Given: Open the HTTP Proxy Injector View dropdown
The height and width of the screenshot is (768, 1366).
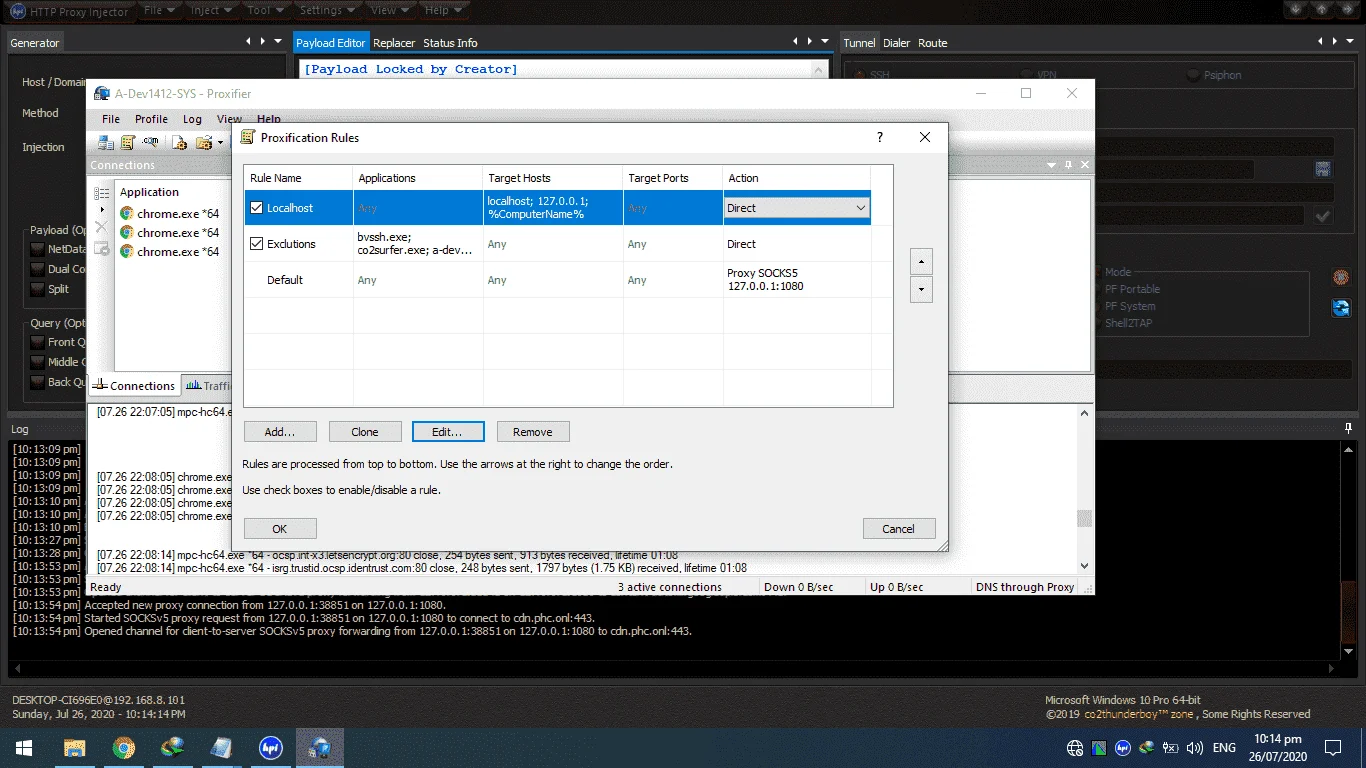Looking at the screenshot, I should pyautogui.click(x=390, y=10).
